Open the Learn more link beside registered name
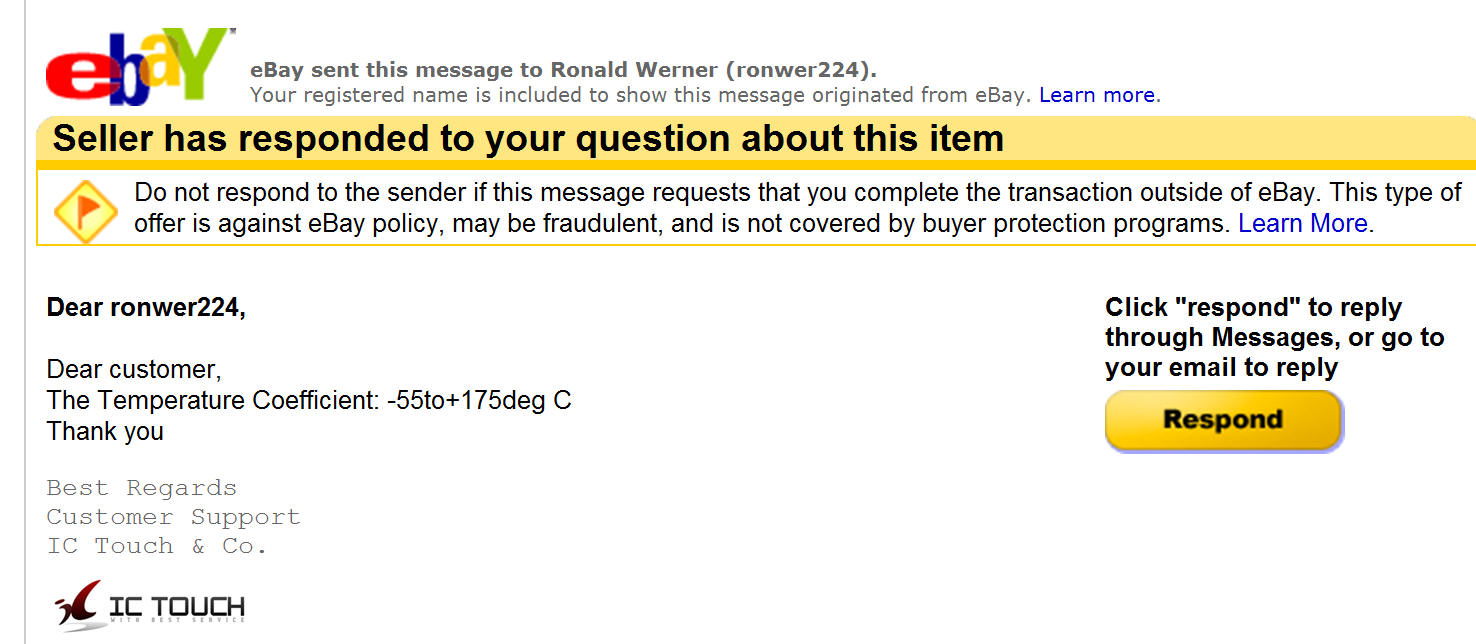The height and width of the screenshot is (644, 1476). 1097,95
